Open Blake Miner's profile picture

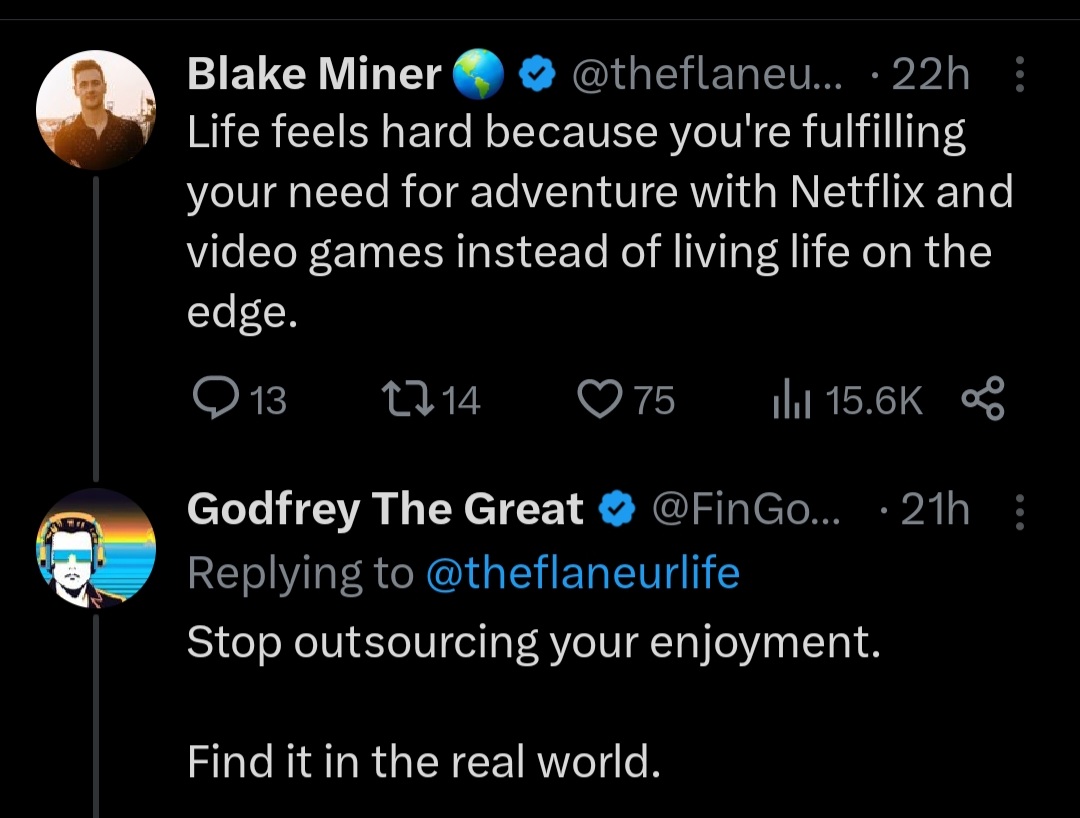point(95,108)
